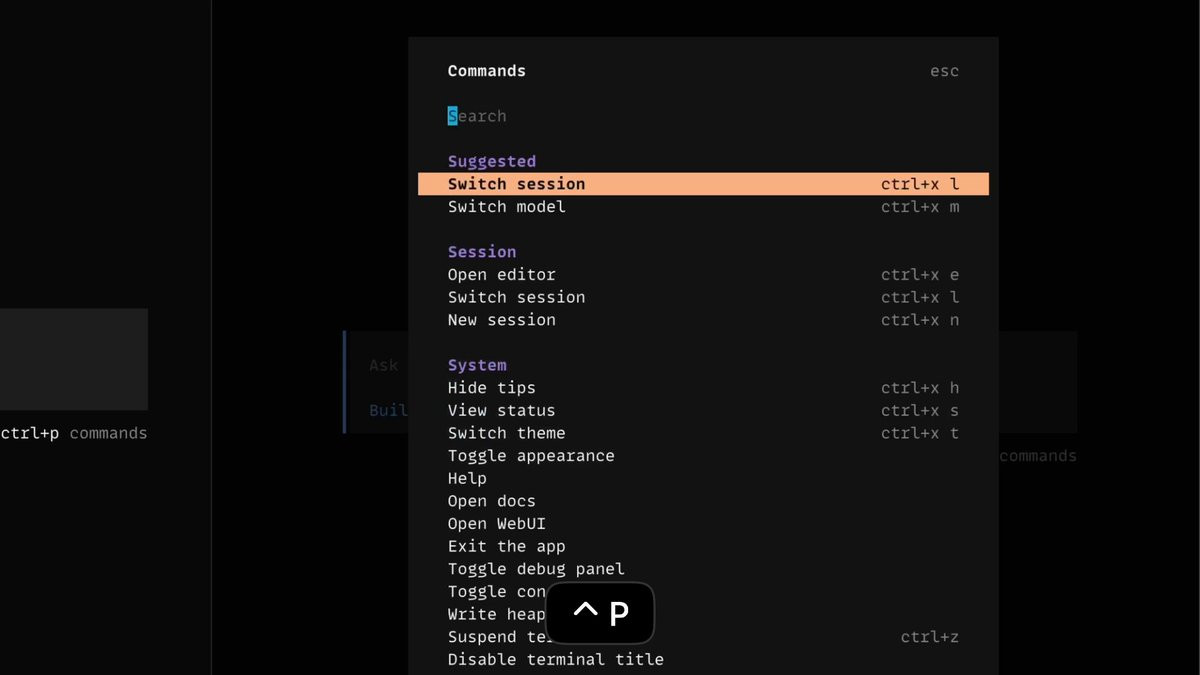
Task: Select highlighted Switch session under Suggested
Action: [x=703, y=184]
